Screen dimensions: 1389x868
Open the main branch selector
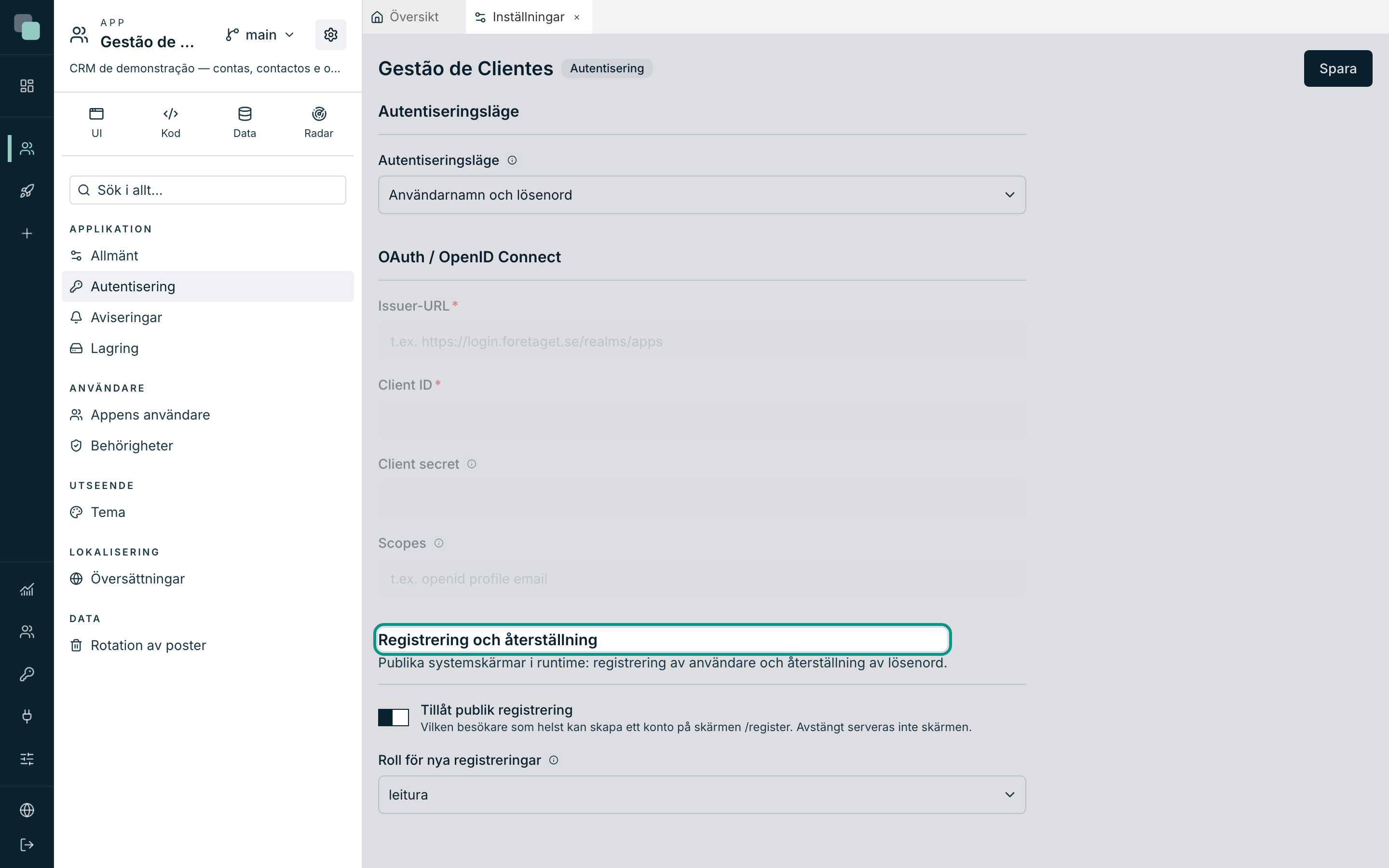coord(260,35)
